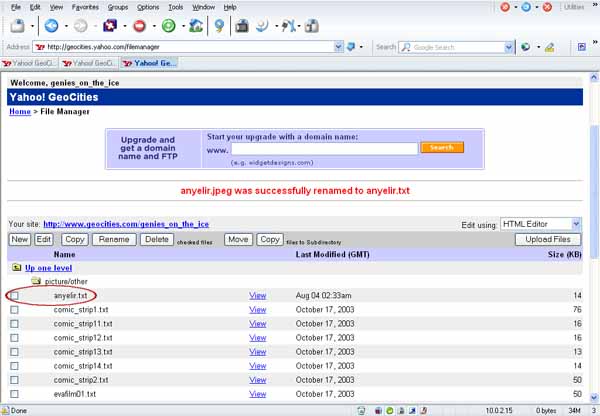
Task: Click the highlighter pen icon near search
Action: point(549,47)
